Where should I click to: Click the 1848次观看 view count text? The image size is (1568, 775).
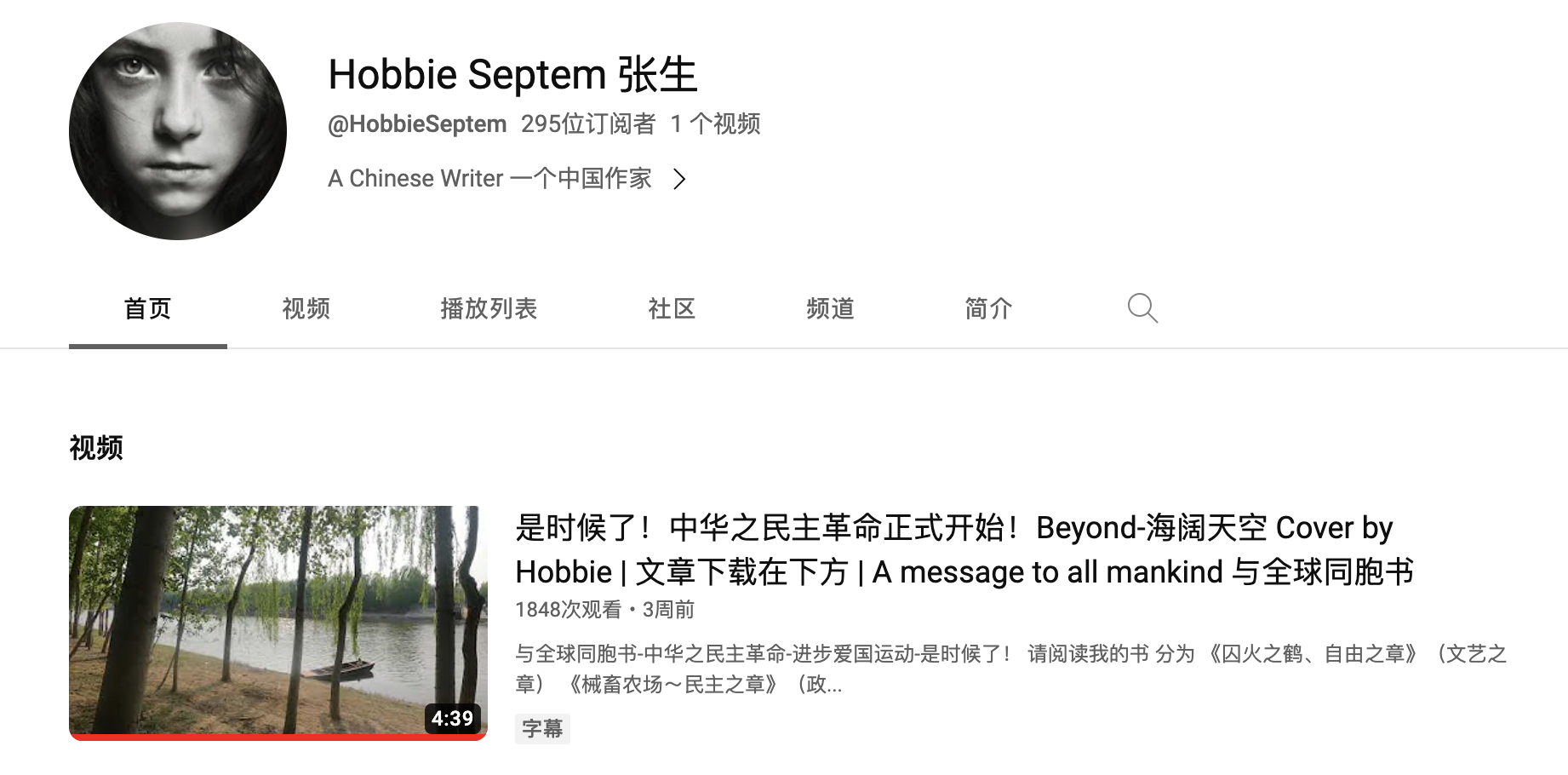click(569, 610)
